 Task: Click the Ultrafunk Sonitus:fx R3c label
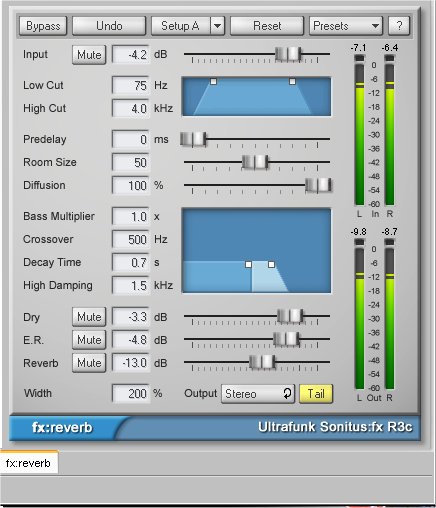pyautogui.click(x=335, y=427)
